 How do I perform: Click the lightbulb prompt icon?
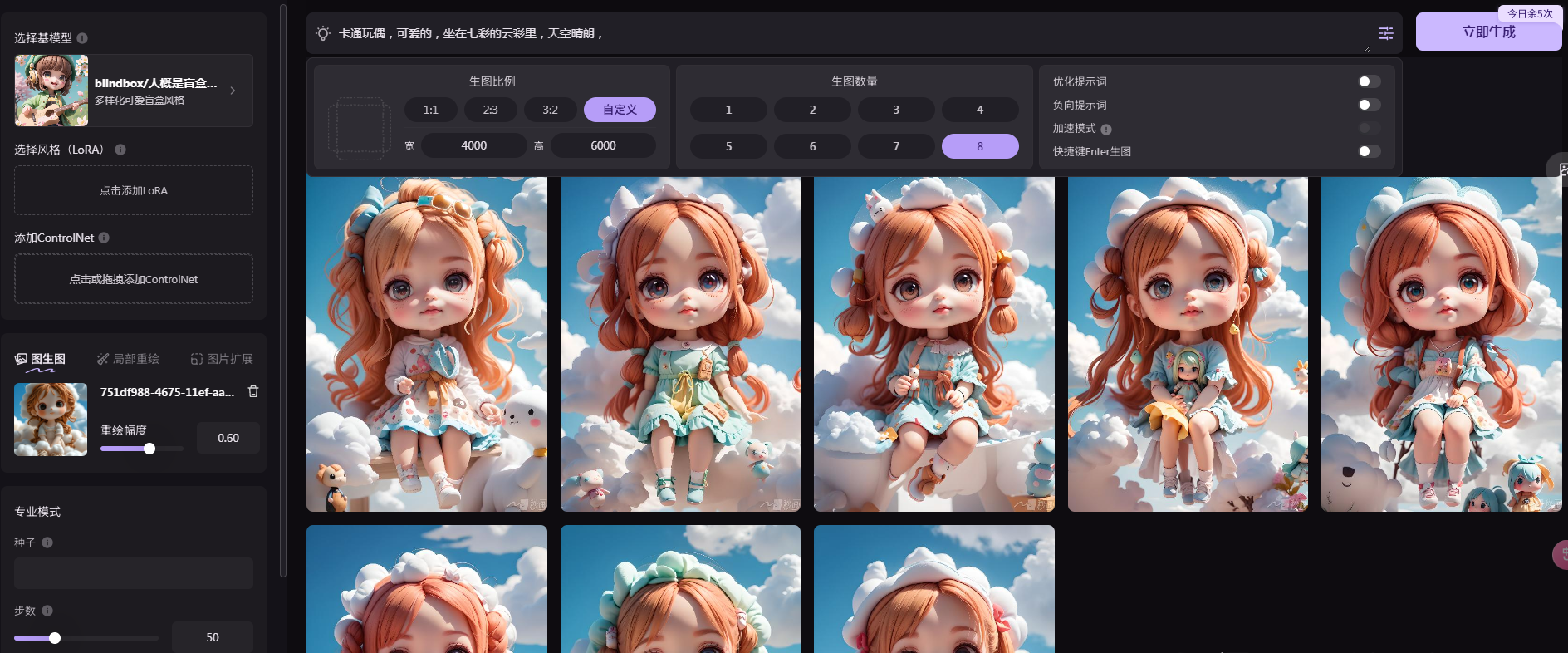[323, 33]
